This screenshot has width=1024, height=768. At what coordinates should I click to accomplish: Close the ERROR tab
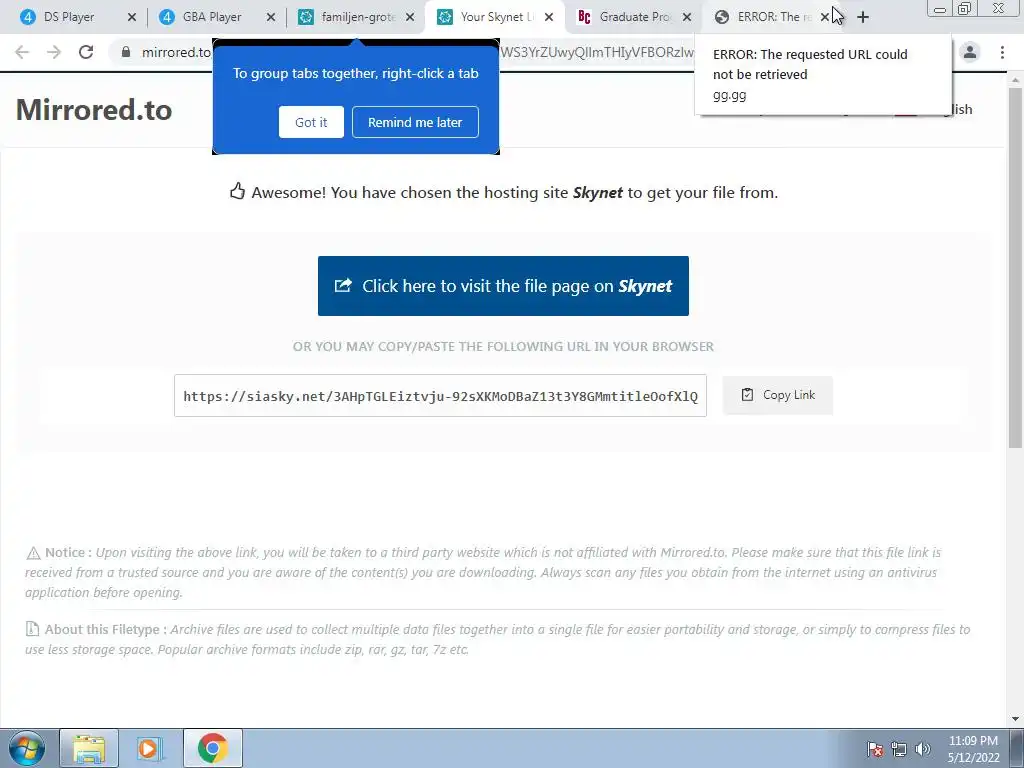825,18
